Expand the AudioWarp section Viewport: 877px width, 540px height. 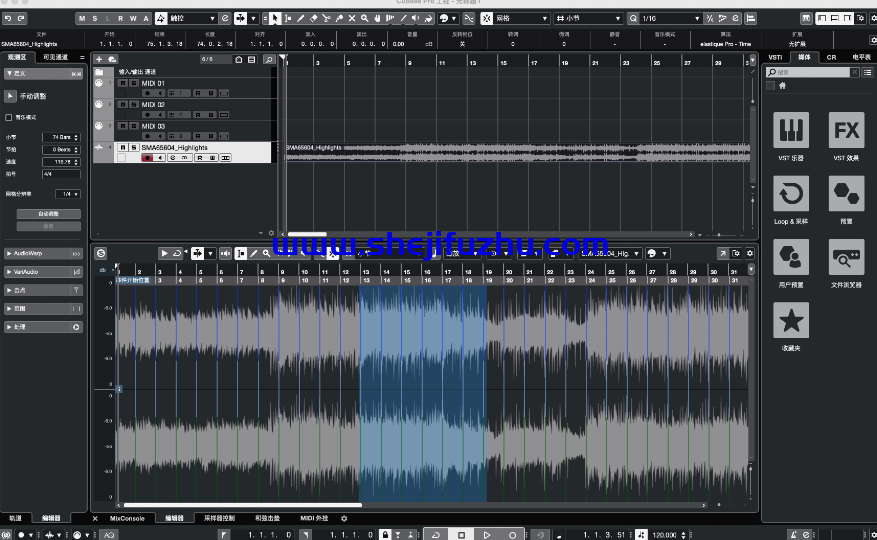(x=44, y=253)
